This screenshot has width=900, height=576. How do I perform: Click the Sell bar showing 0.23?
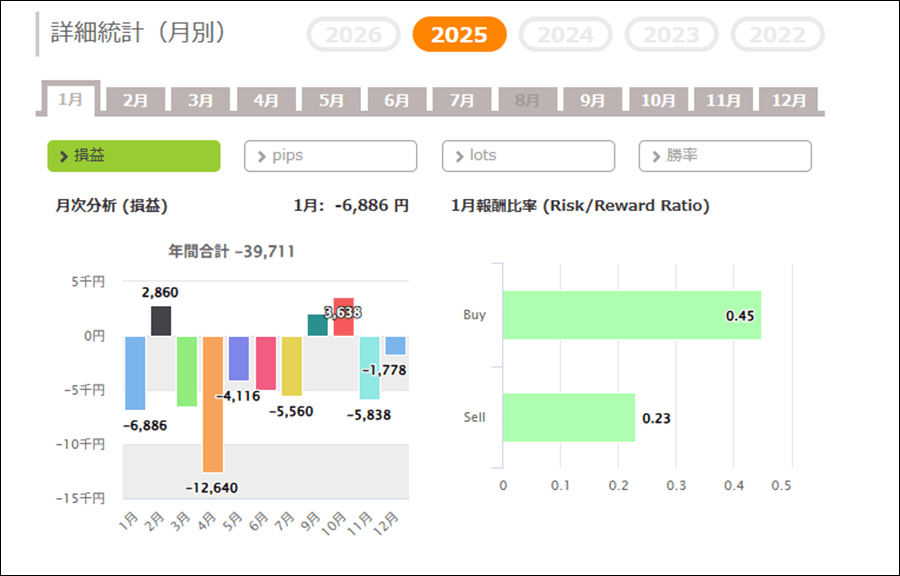[568, 417]
